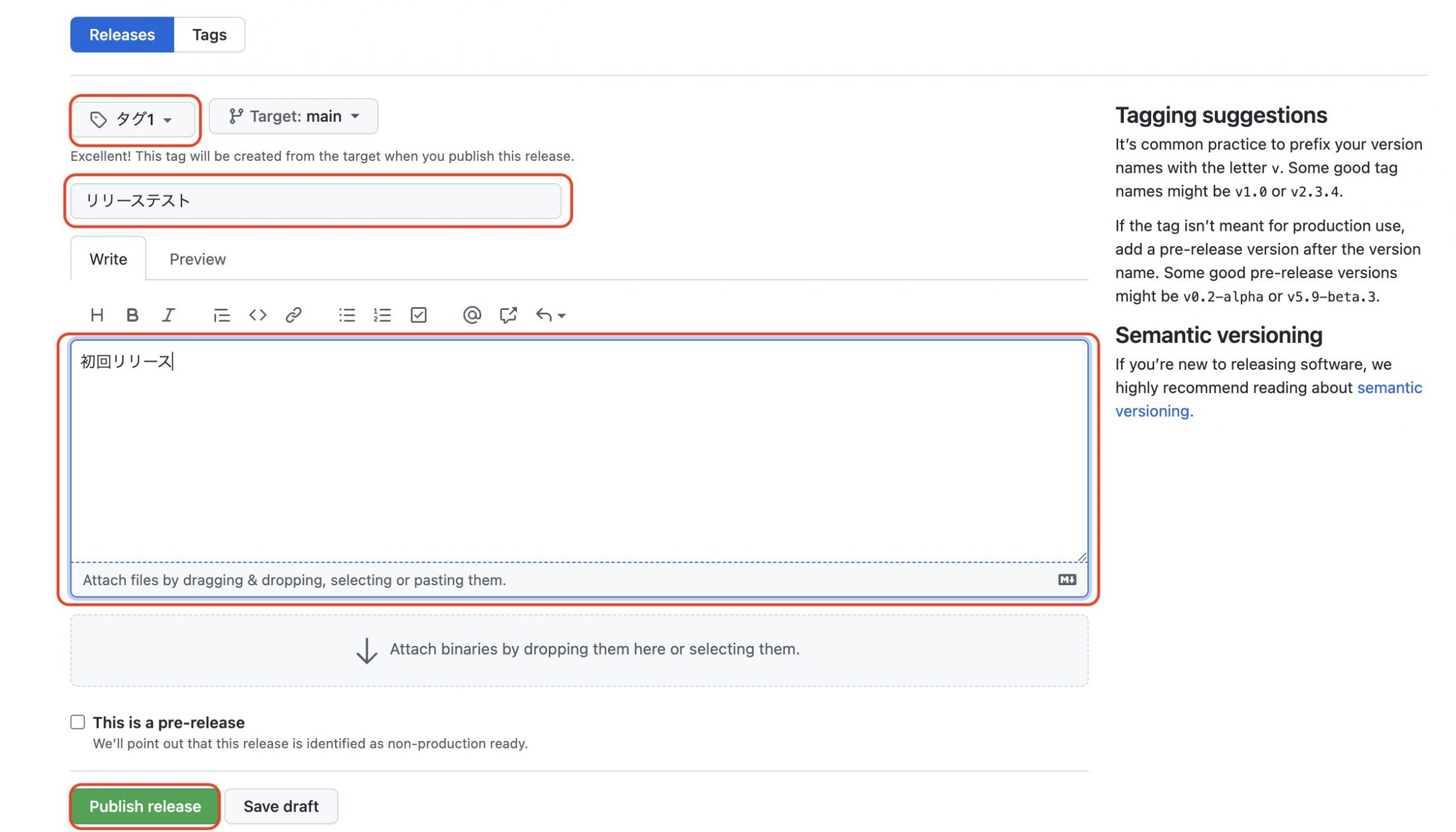This screenshot has width=1456, height=832.
Task: Toggle italic formatting
Action: [x=168, y=315]
